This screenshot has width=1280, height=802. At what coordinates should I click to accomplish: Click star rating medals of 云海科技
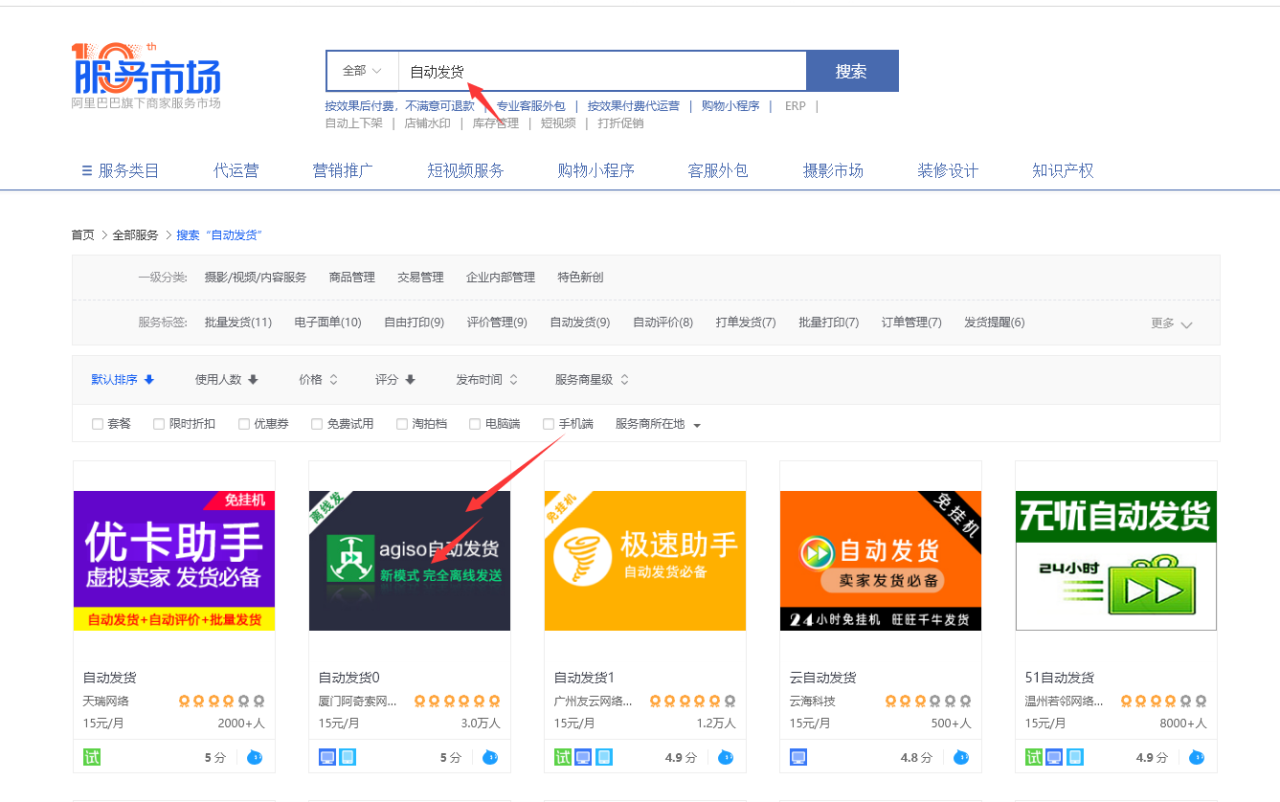click(928, 701)
